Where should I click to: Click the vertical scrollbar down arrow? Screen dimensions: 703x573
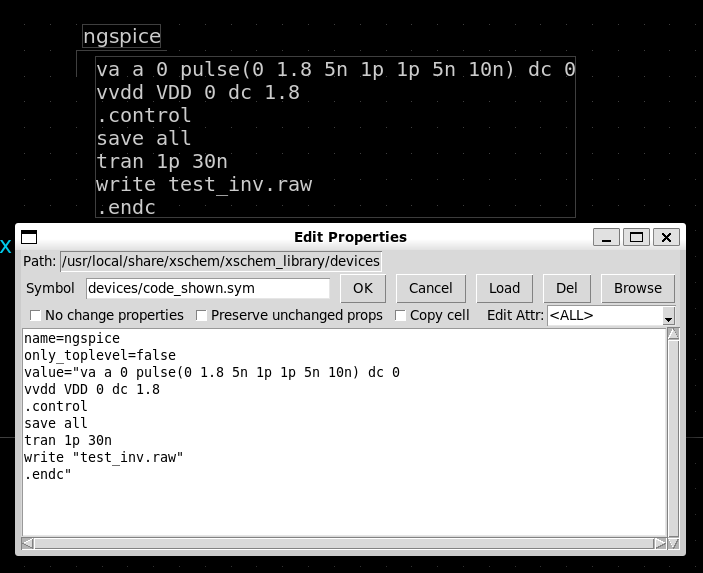[x=673, y=531]
